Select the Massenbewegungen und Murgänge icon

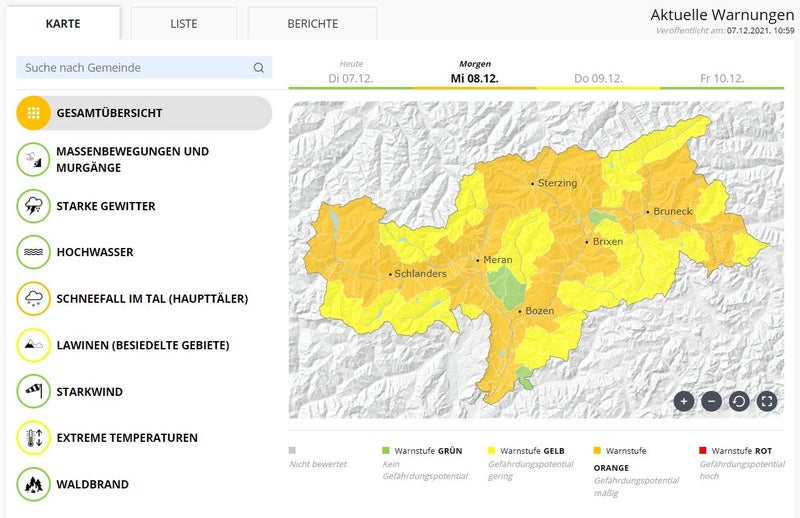click(33, 160)
